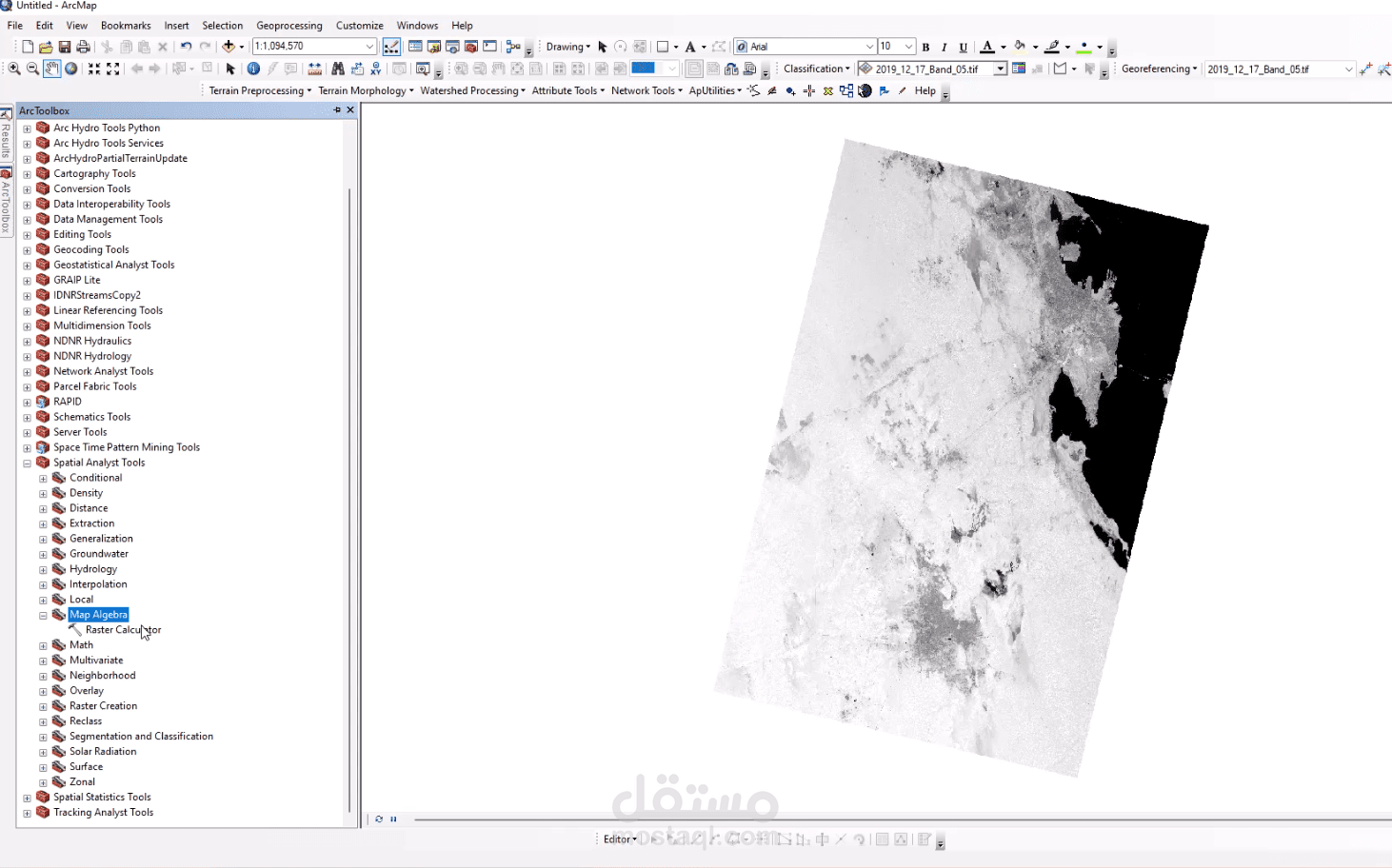Open Georeferencing layer dropdown
Image resolution: width=1392 pixels, height=868 pixels.
pos(1349,69)
